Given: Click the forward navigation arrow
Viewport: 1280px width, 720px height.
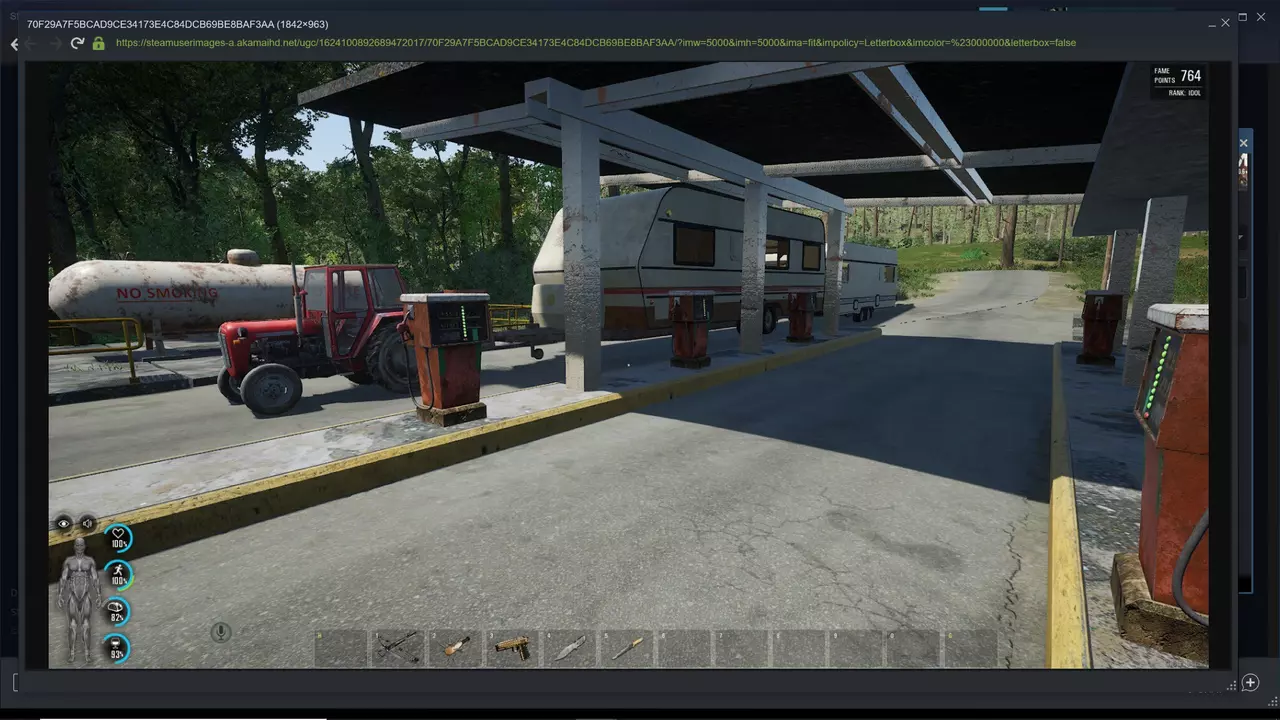Looking at the screenshot, I should click(53, 43).
